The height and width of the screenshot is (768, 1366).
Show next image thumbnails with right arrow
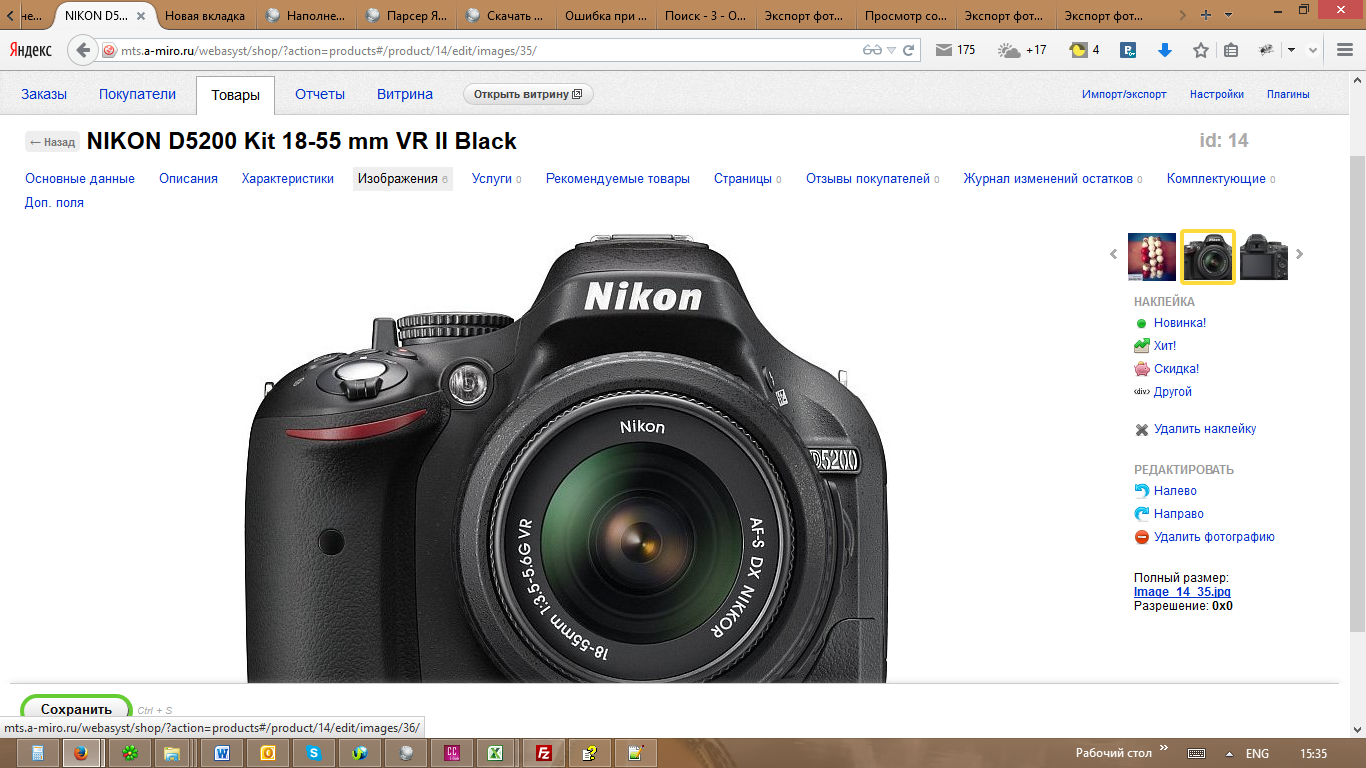click(1300, 254)
